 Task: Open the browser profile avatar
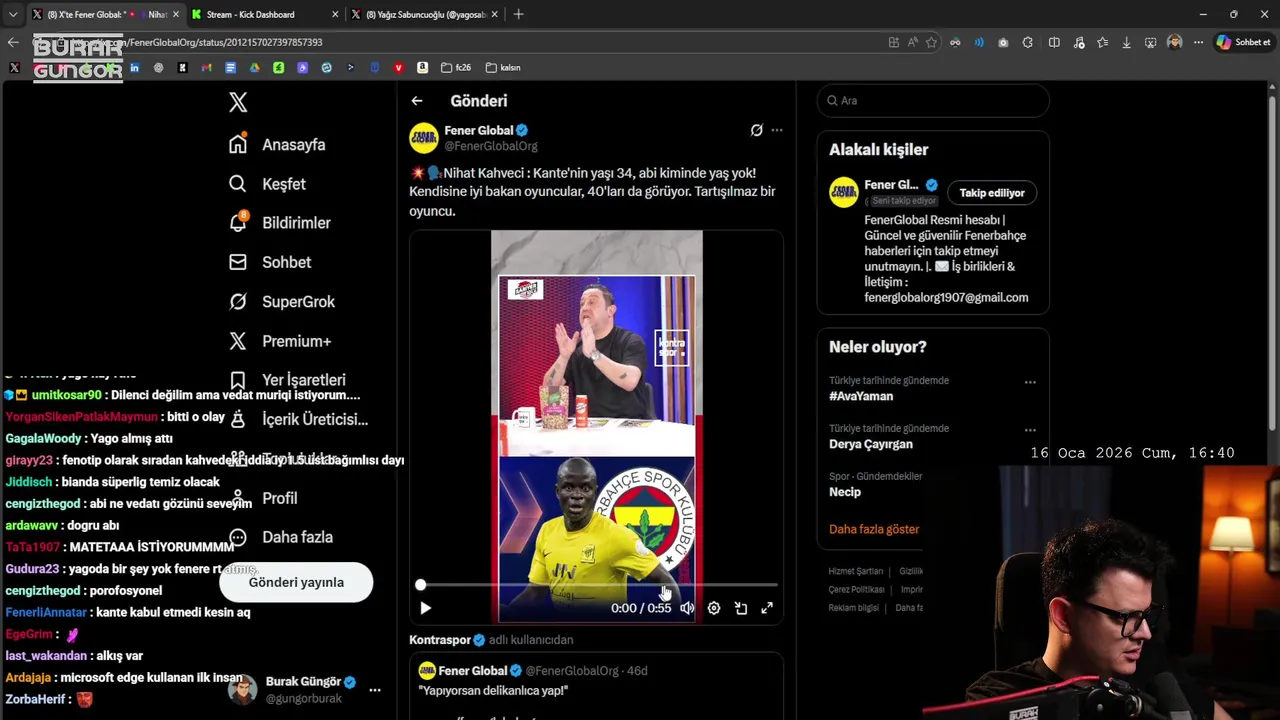pyautogui.click(x=1174, y=42)
